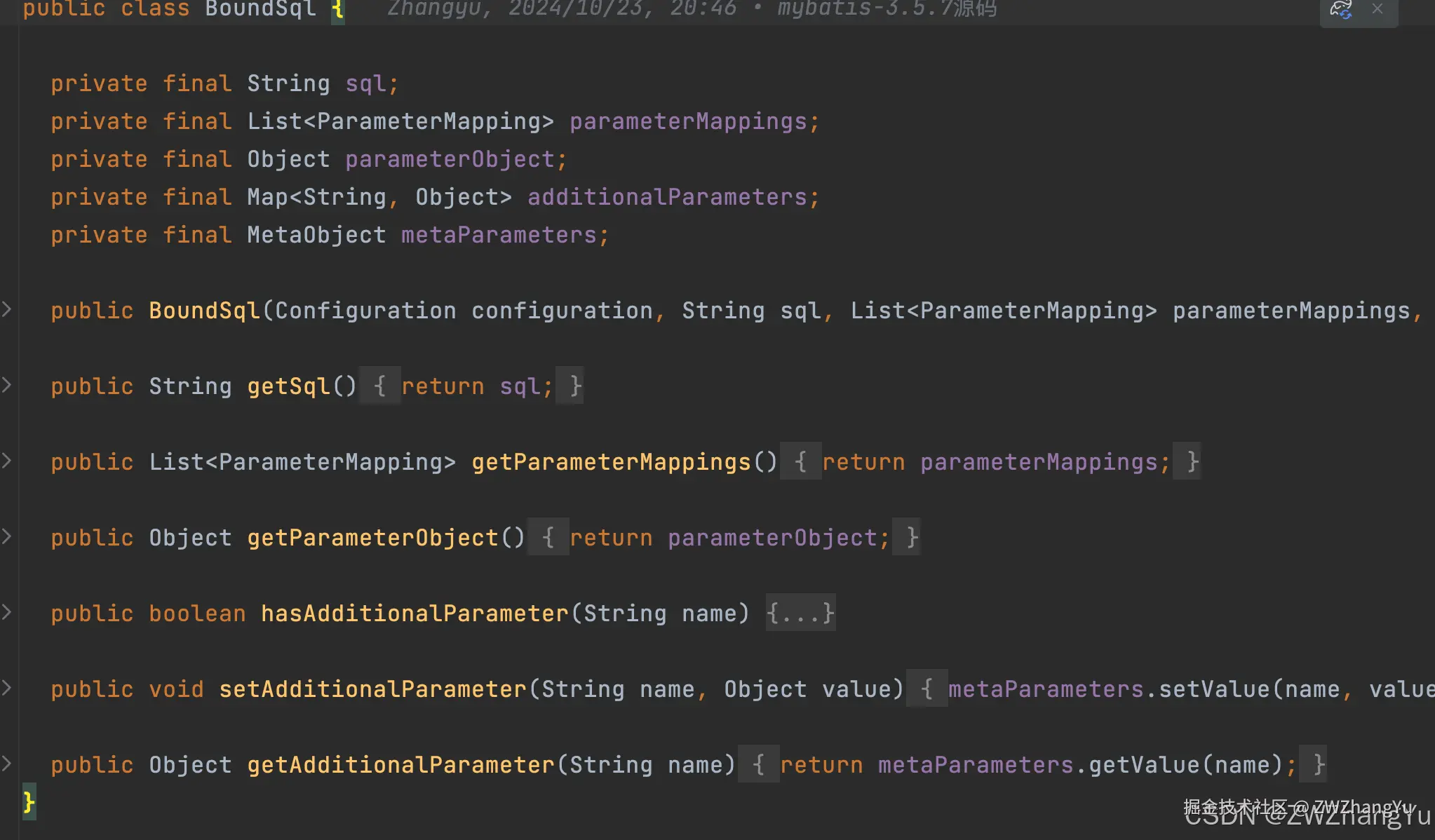Image resolution: width=1435 pixels, height=840 pixels.
Task: Expand hasAdditionalParameter using its gutter chevron
Action: click(x=7, y=611)
